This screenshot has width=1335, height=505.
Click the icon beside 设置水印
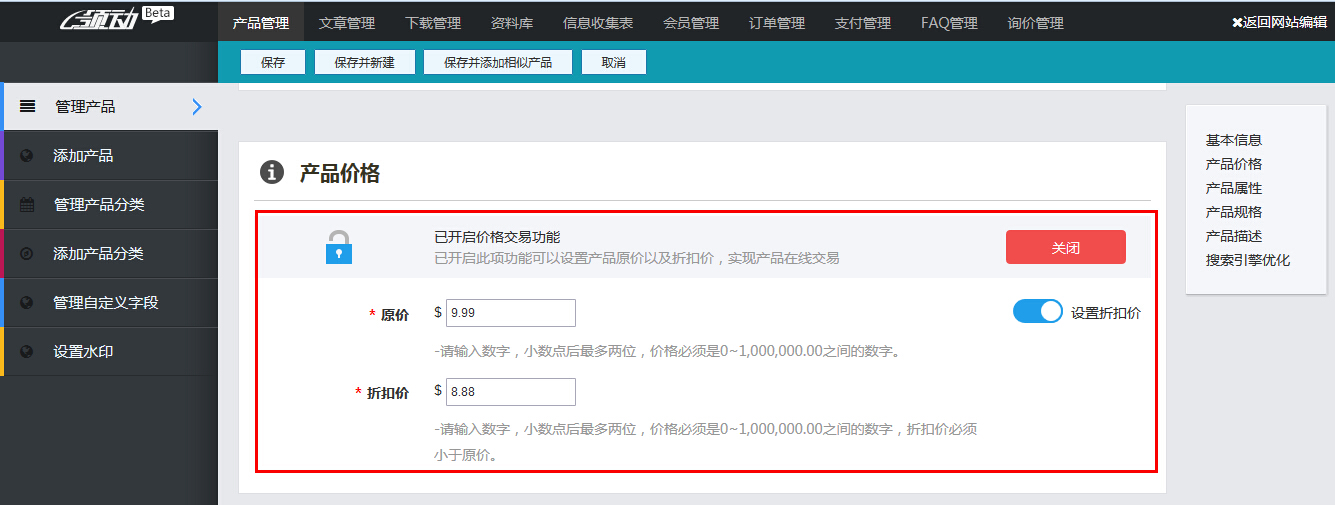(27, 352)
